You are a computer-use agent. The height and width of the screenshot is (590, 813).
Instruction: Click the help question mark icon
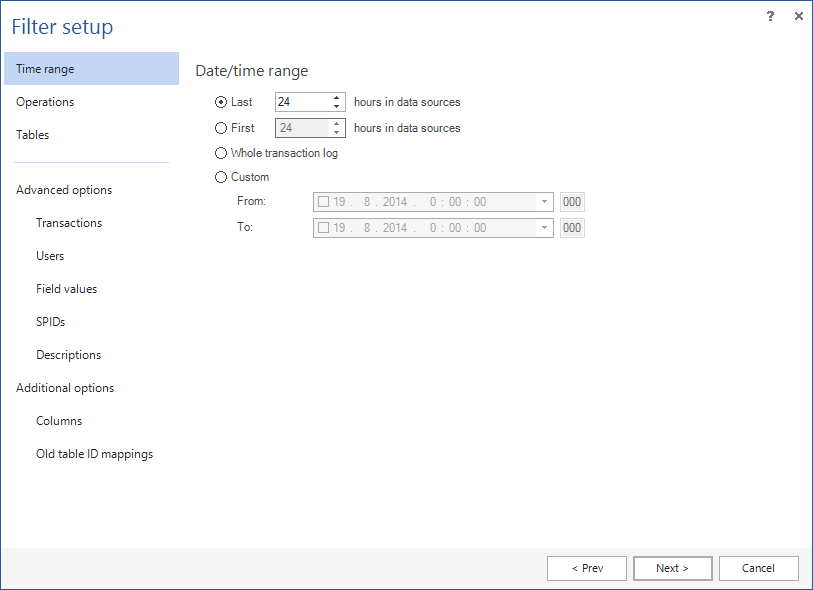(770, 16)
